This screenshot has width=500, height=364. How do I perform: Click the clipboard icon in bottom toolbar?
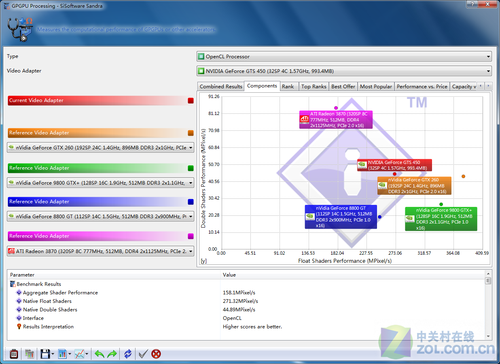point(14,353)
